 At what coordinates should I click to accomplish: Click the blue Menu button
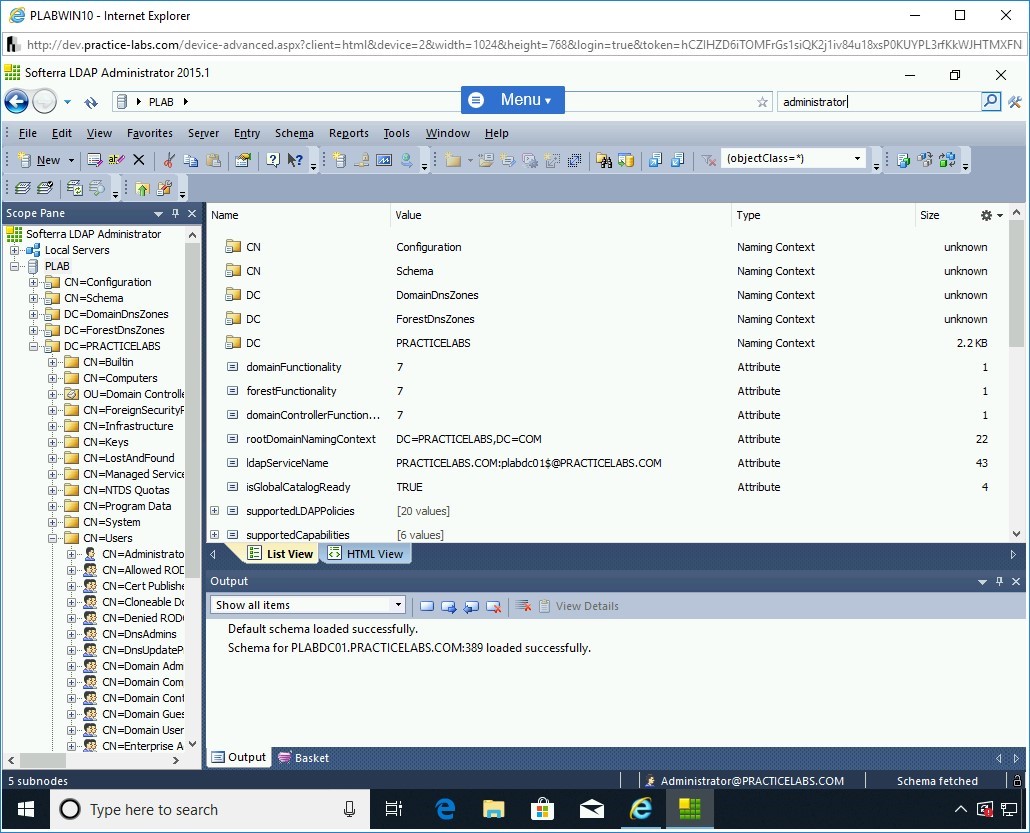click(512, 100)
